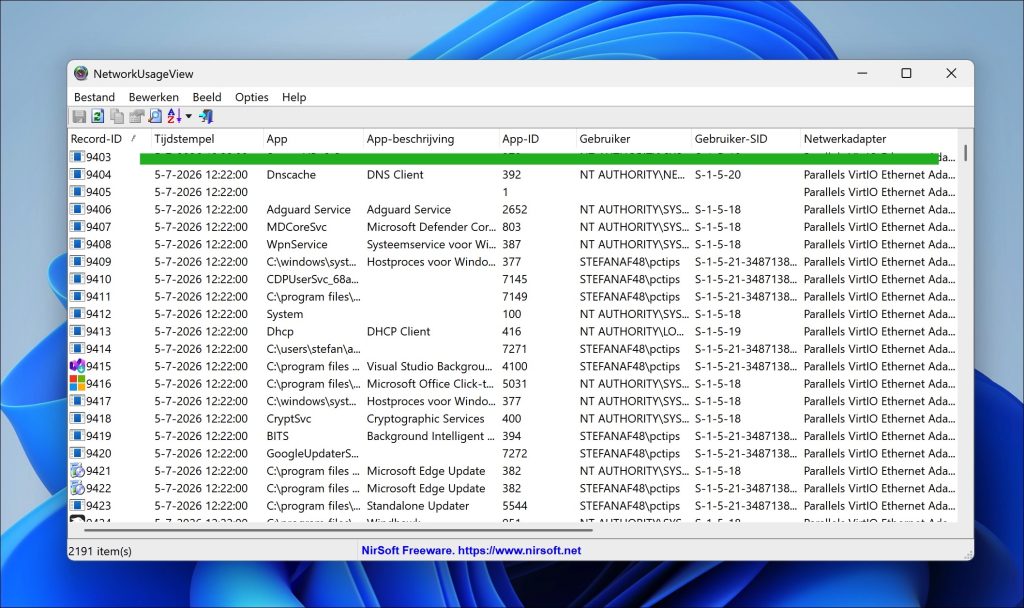Click the window icon on record 9410
Viewport: 1024px width, 608px height.
tap(77, 279)
